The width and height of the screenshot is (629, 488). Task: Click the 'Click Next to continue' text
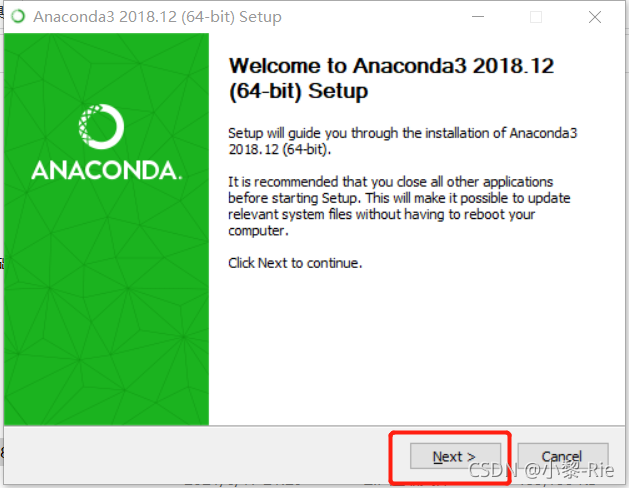tap(295, 263)
